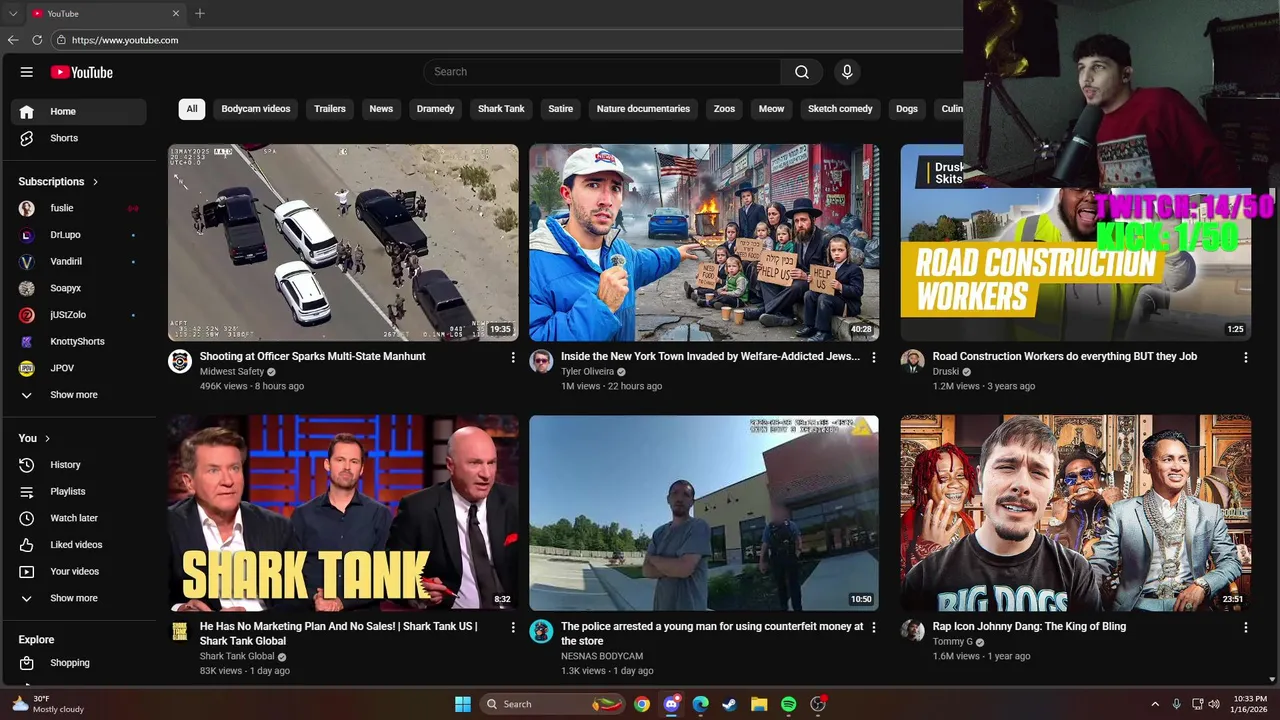
Task: Select the Zoos filter chip
Action: 724,109
